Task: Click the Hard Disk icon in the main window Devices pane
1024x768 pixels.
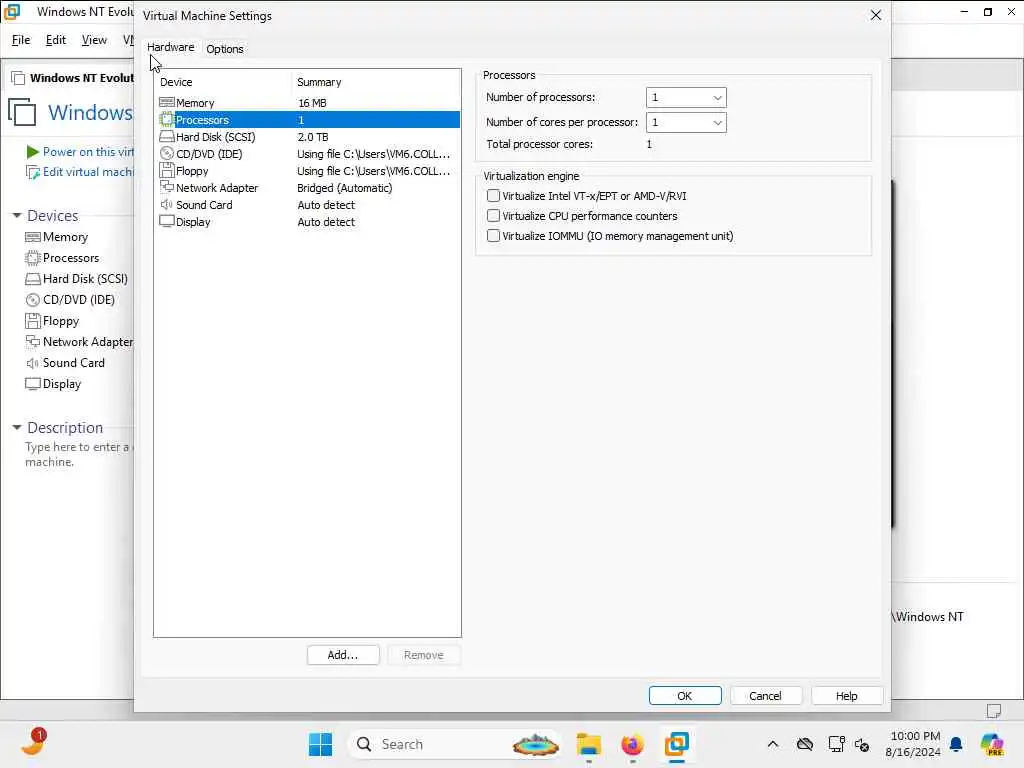Action: 33,279
